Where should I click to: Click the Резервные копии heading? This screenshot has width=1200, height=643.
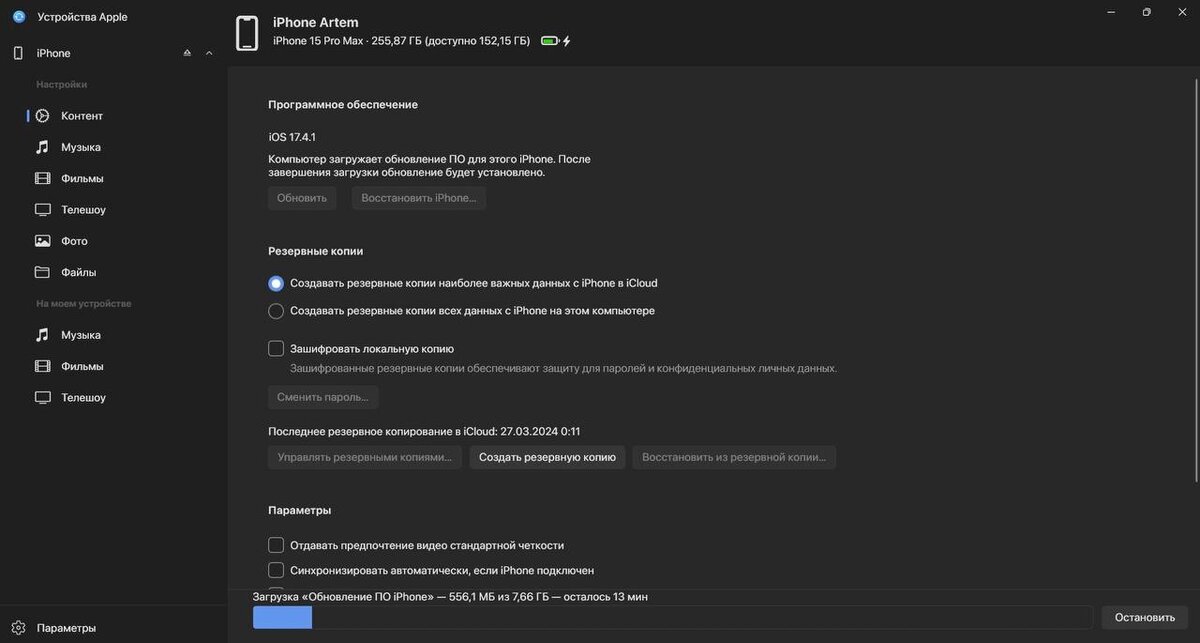point(316,251)
